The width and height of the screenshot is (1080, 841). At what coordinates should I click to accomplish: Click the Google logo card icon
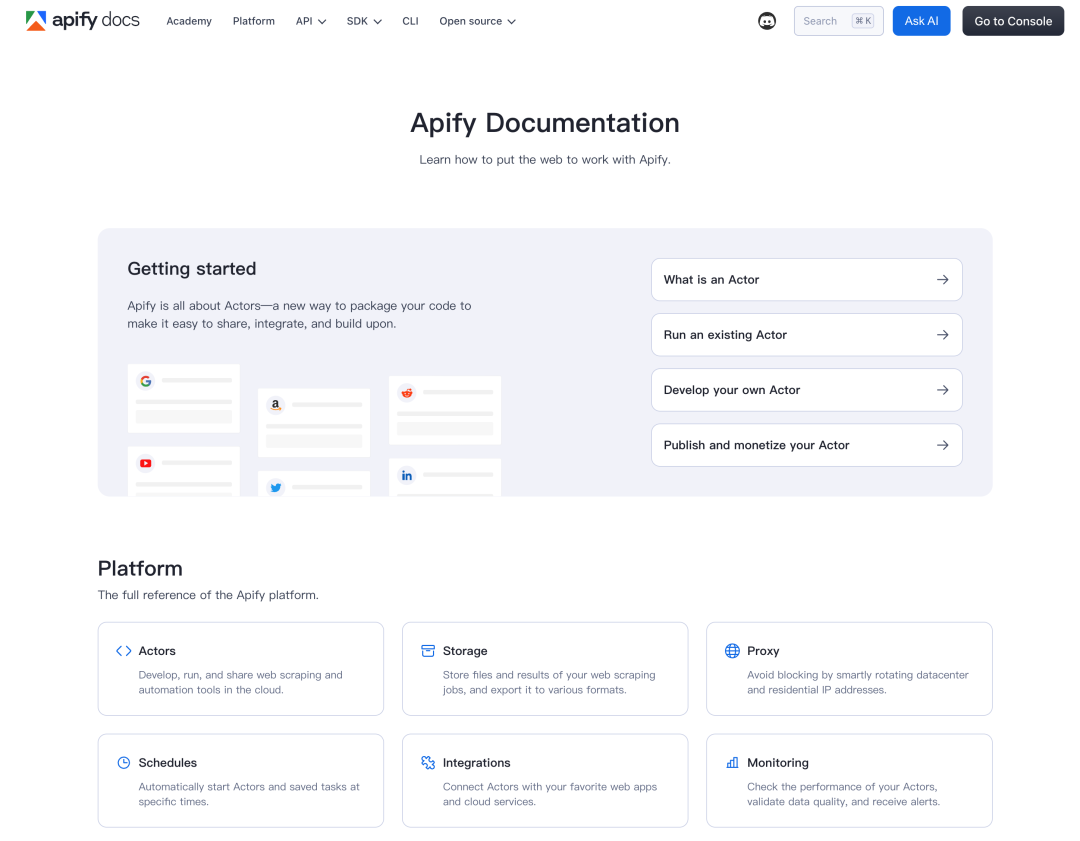(145, 381)
